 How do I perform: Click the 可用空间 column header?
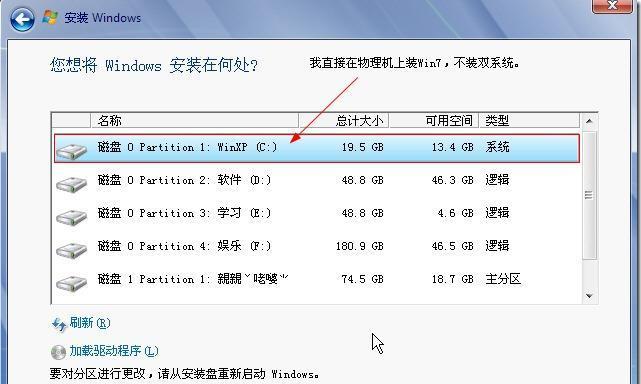pos(434,121)
